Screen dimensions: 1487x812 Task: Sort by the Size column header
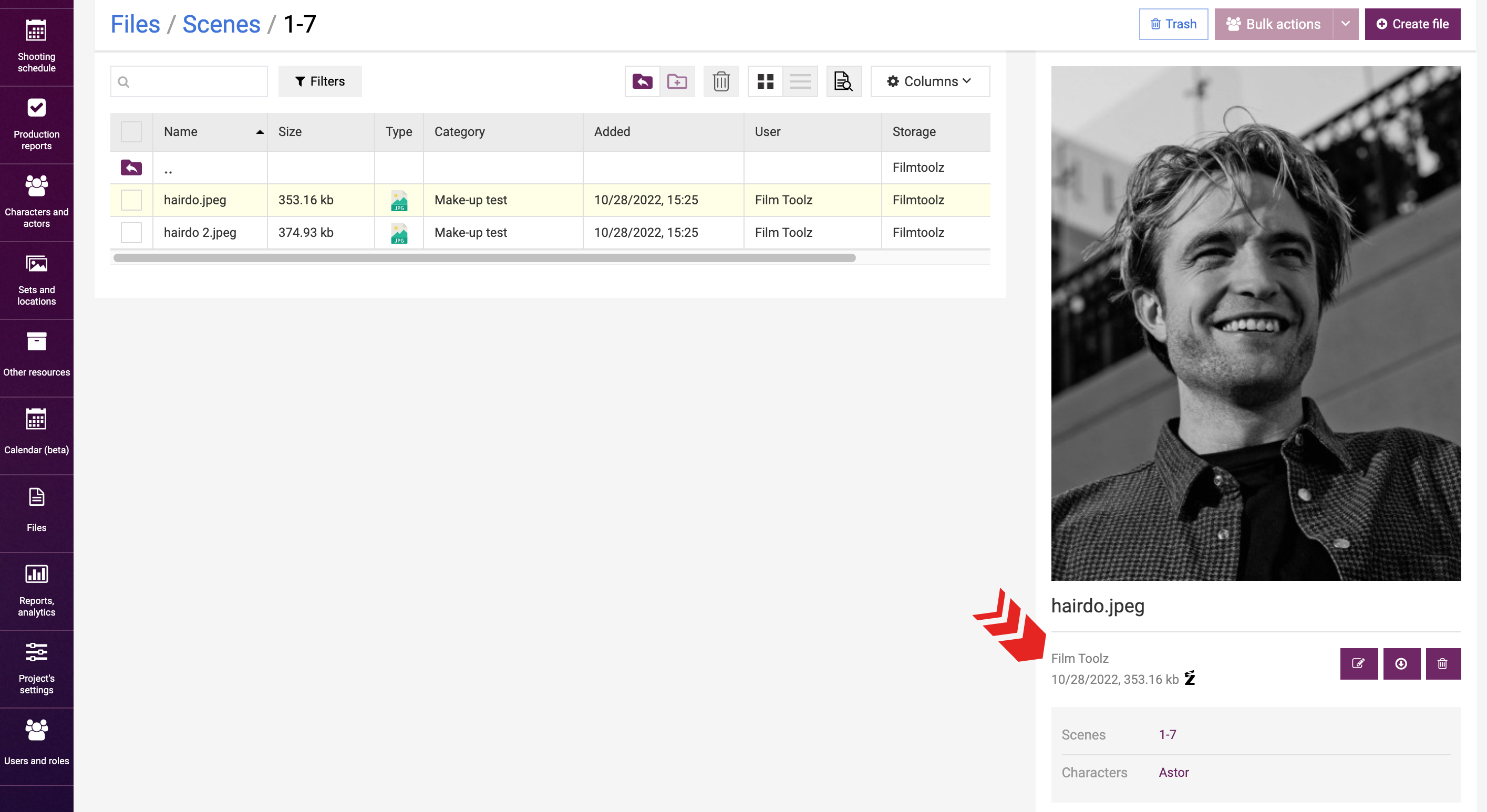pos(321,132)
